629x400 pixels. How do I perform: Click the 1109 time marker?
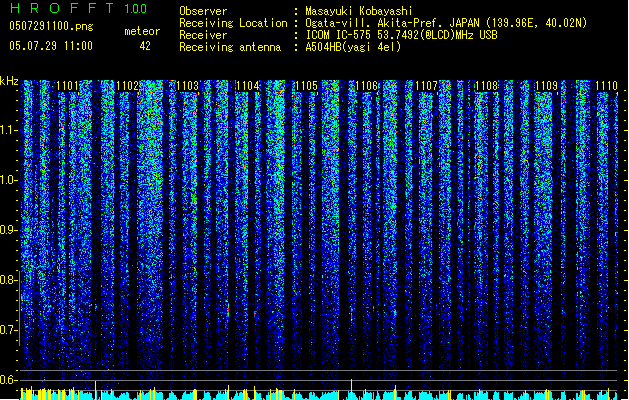546,86
